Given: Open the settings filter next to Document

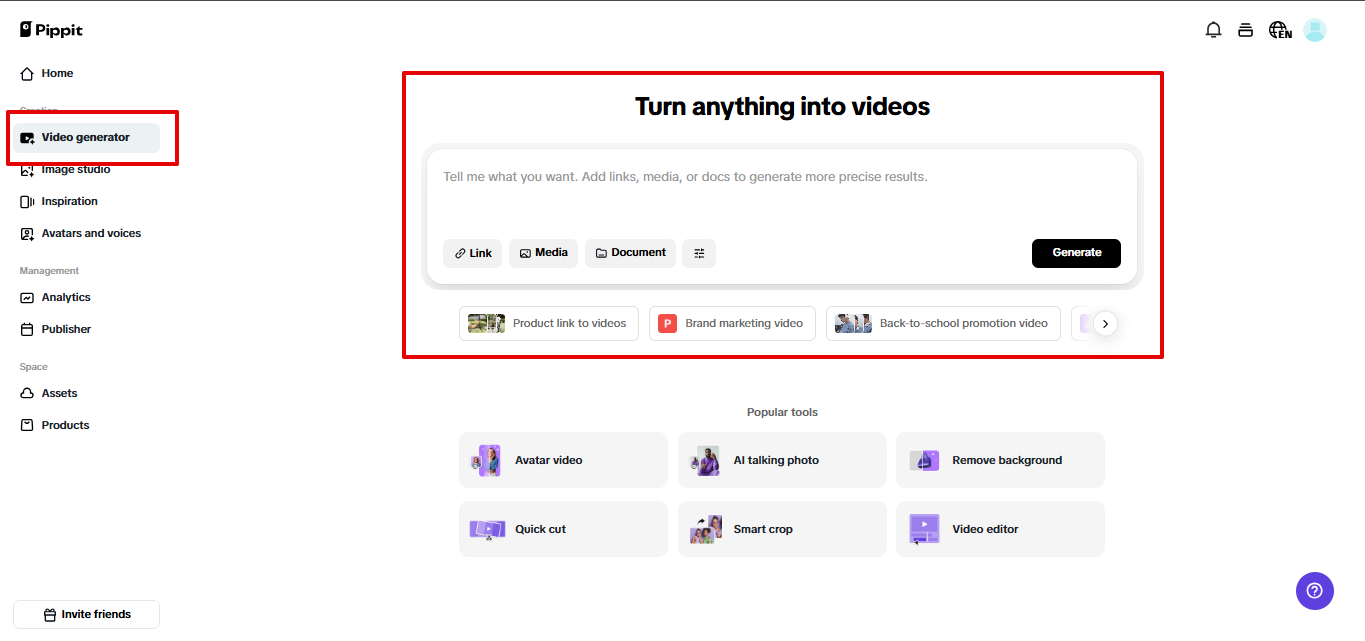Looking at the screenshot, I should 698,253.
